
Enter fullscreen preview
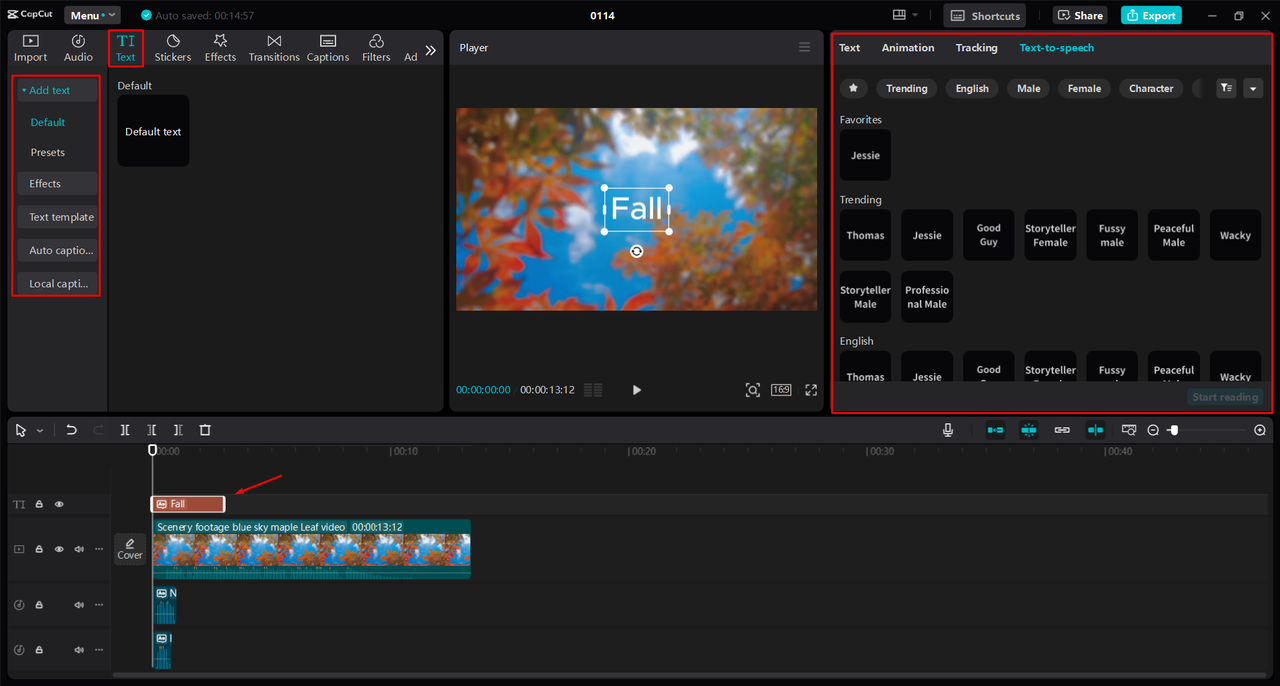(811, 390)
